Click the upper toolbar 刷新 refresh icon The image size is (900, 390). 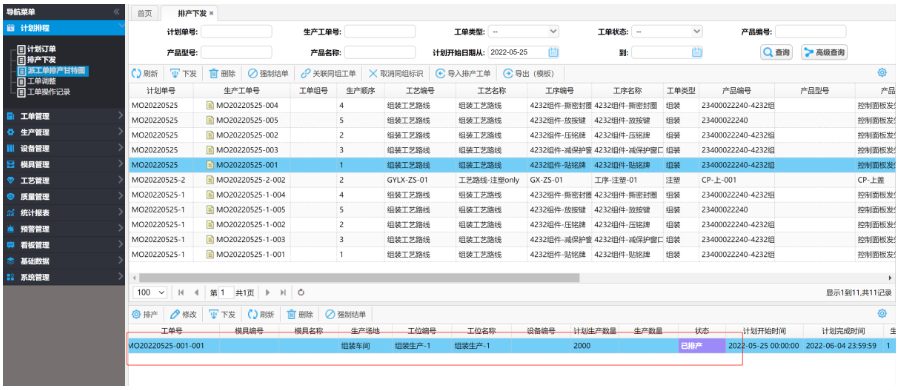[136, 74]
